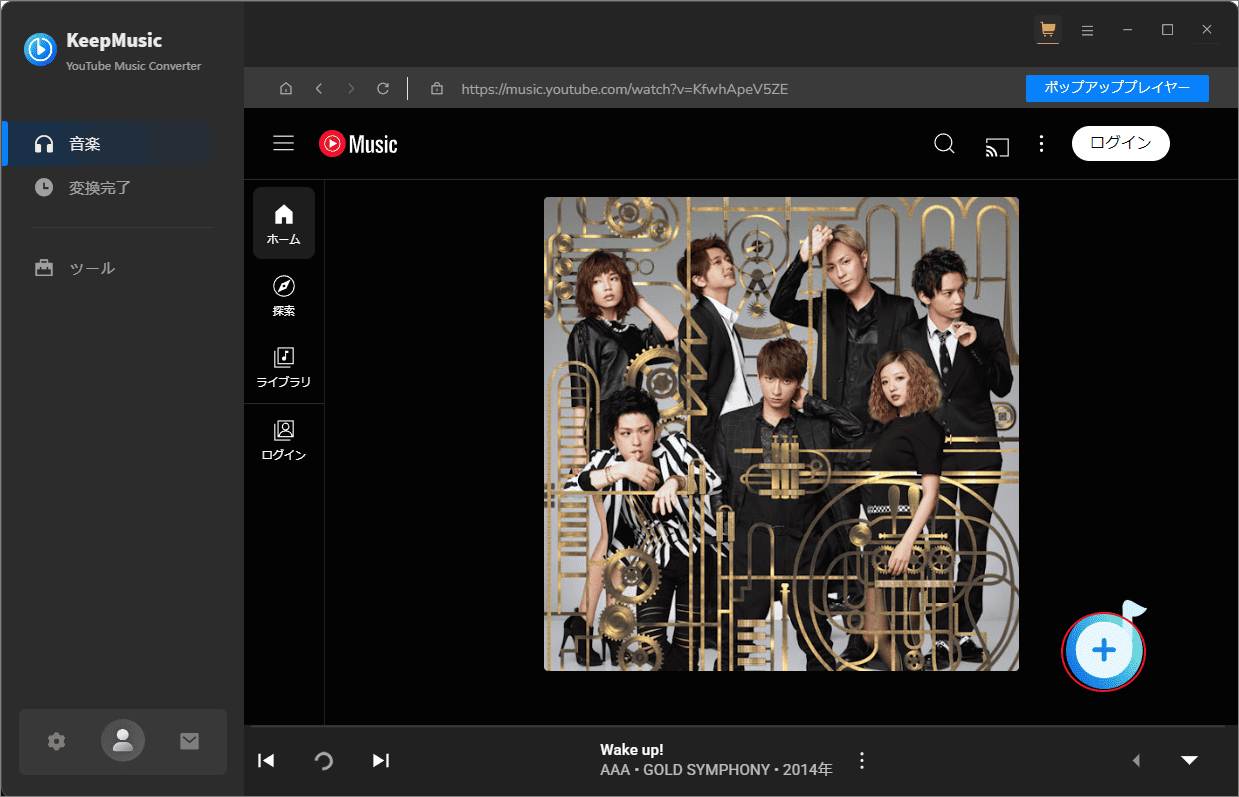Select ホーム in the YouTube Music sidebar

[284, 224]
